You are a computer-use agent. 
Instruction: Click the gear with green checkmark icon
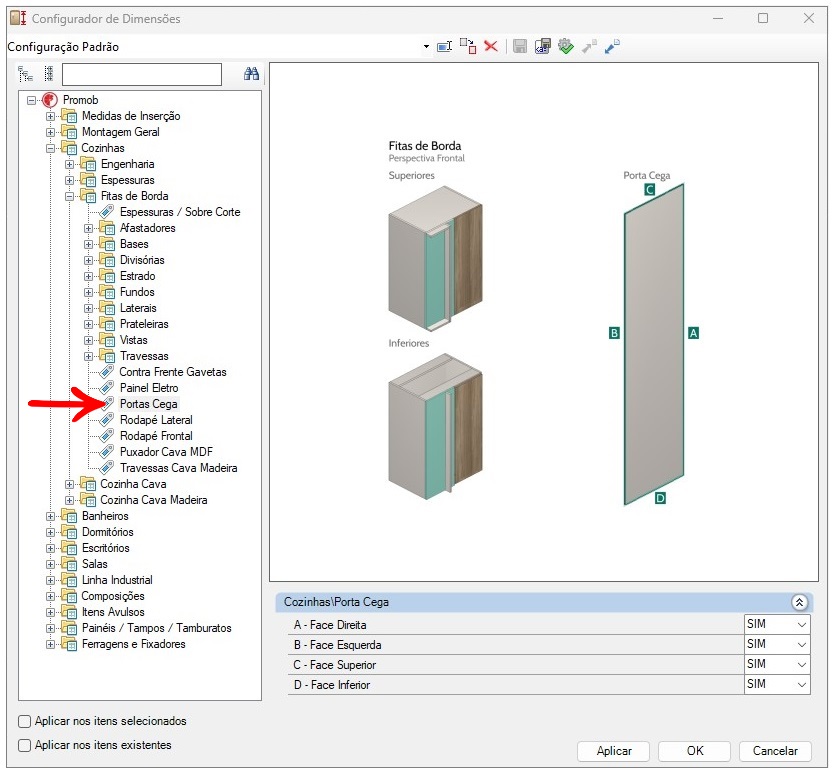[x=566, y=47]
